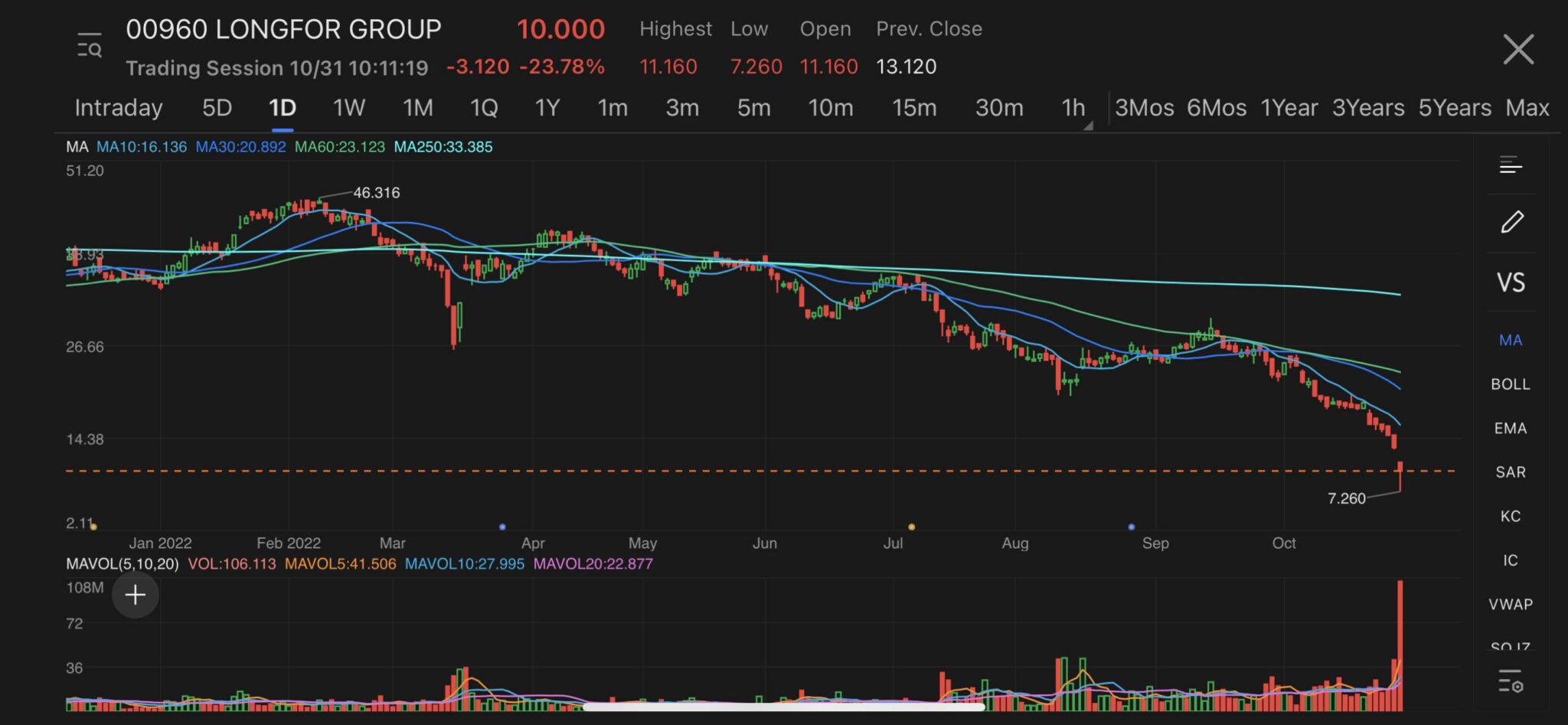Select the 1Y chart period

[x=547, y=108]
